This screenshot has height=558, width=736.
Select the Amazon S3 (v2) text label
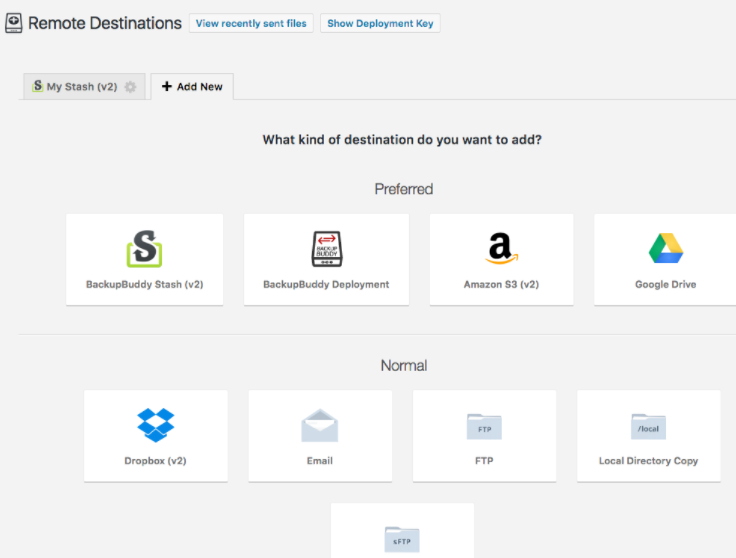[x=501, y=285]
